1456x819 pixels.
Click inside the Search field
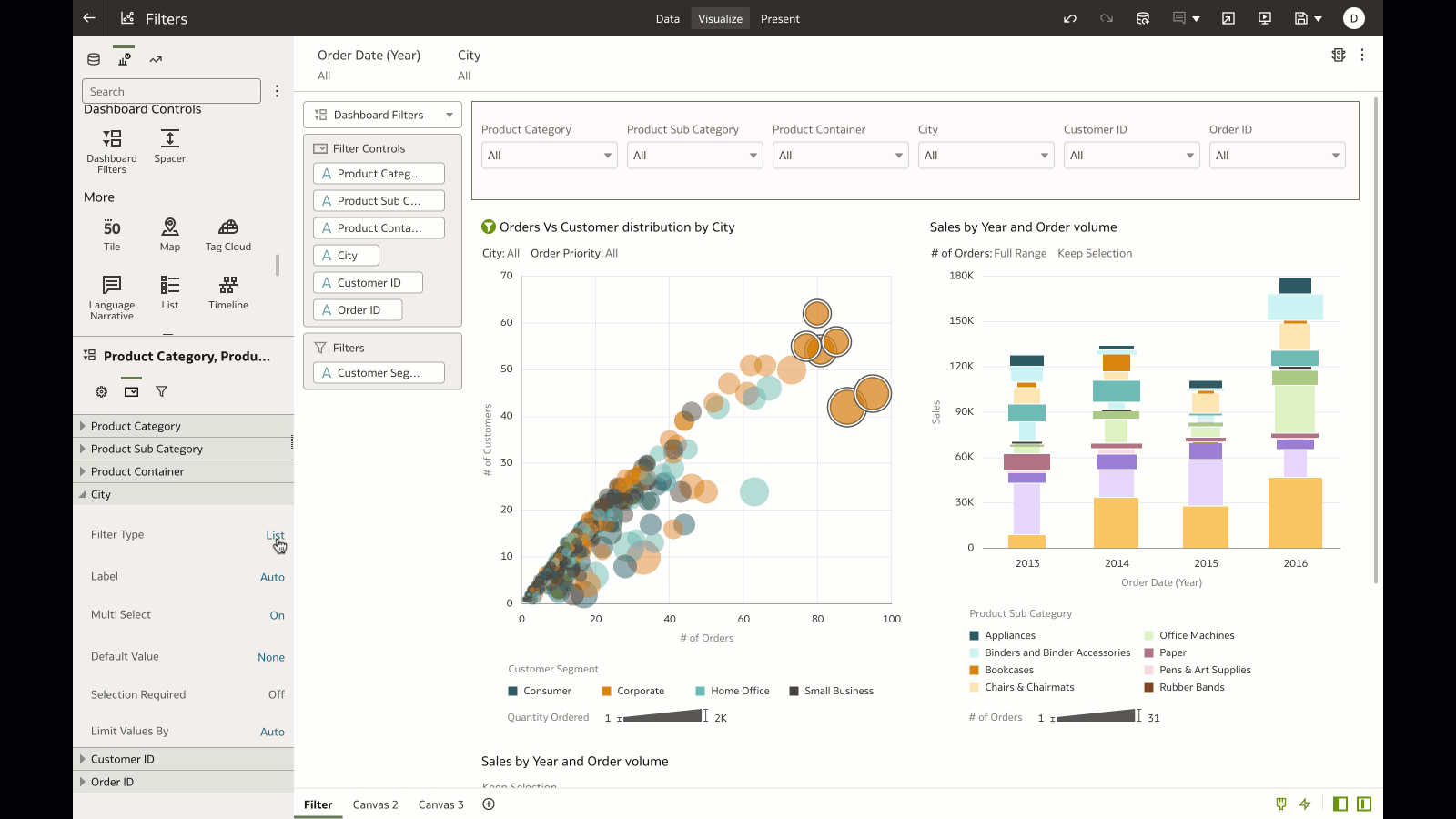coord(171,91)
